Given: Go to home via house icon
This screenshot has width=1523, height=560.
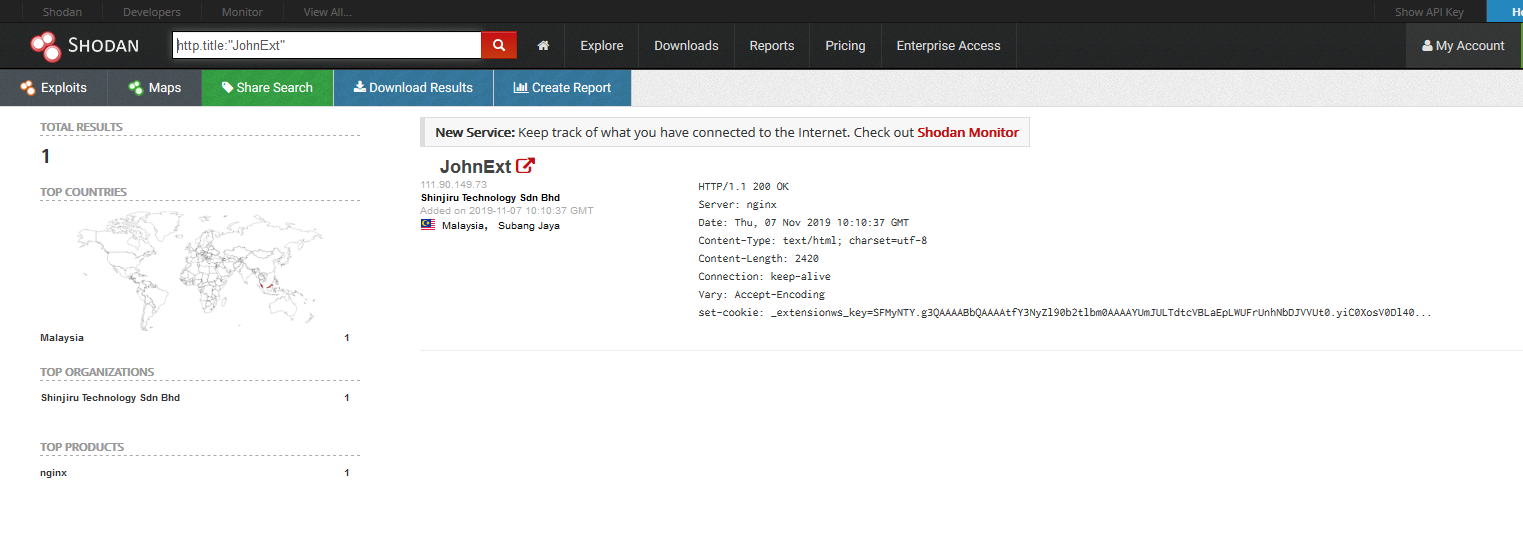Looking at the screenshot, I should coord(544,46).
